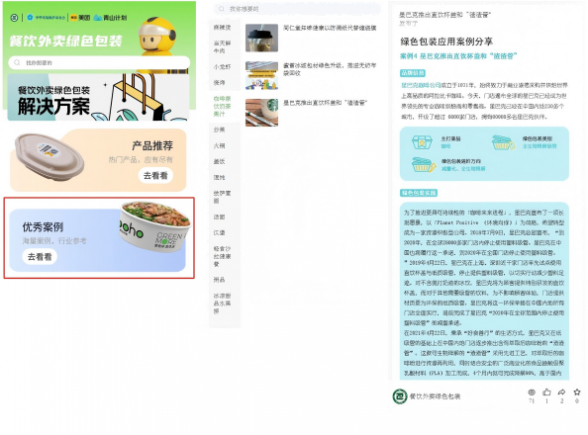Screen dimensions: 588x435
Task: Select the 火锅 category in sidebar
Action: [219, 146]
